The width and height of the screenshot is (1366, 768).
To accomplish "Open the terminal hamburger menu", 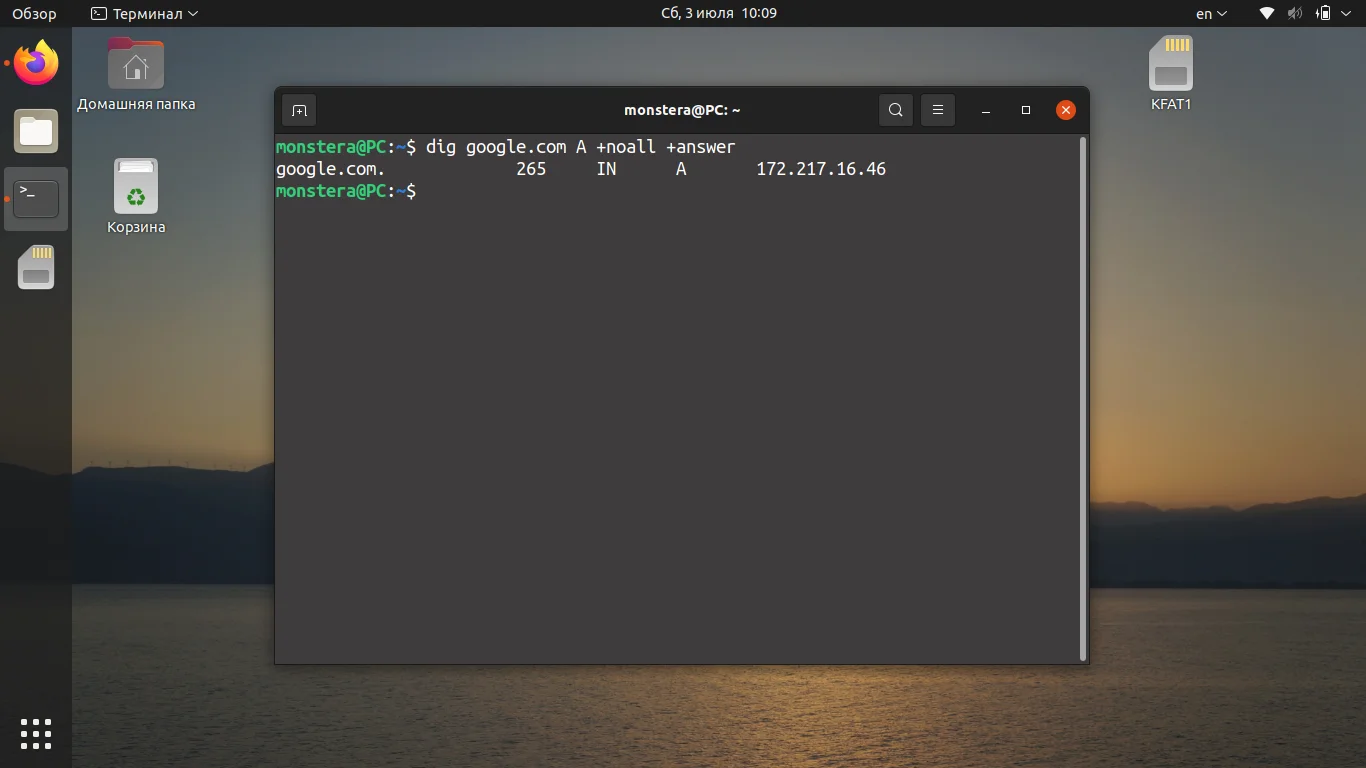I will coord(937,110).
